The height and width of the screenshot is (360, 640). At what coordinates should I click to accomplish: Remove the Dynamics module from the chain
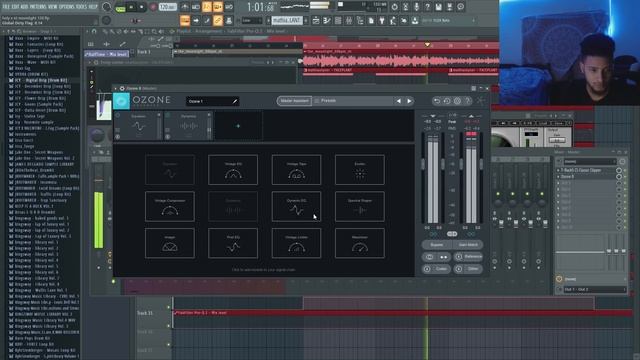209,115
